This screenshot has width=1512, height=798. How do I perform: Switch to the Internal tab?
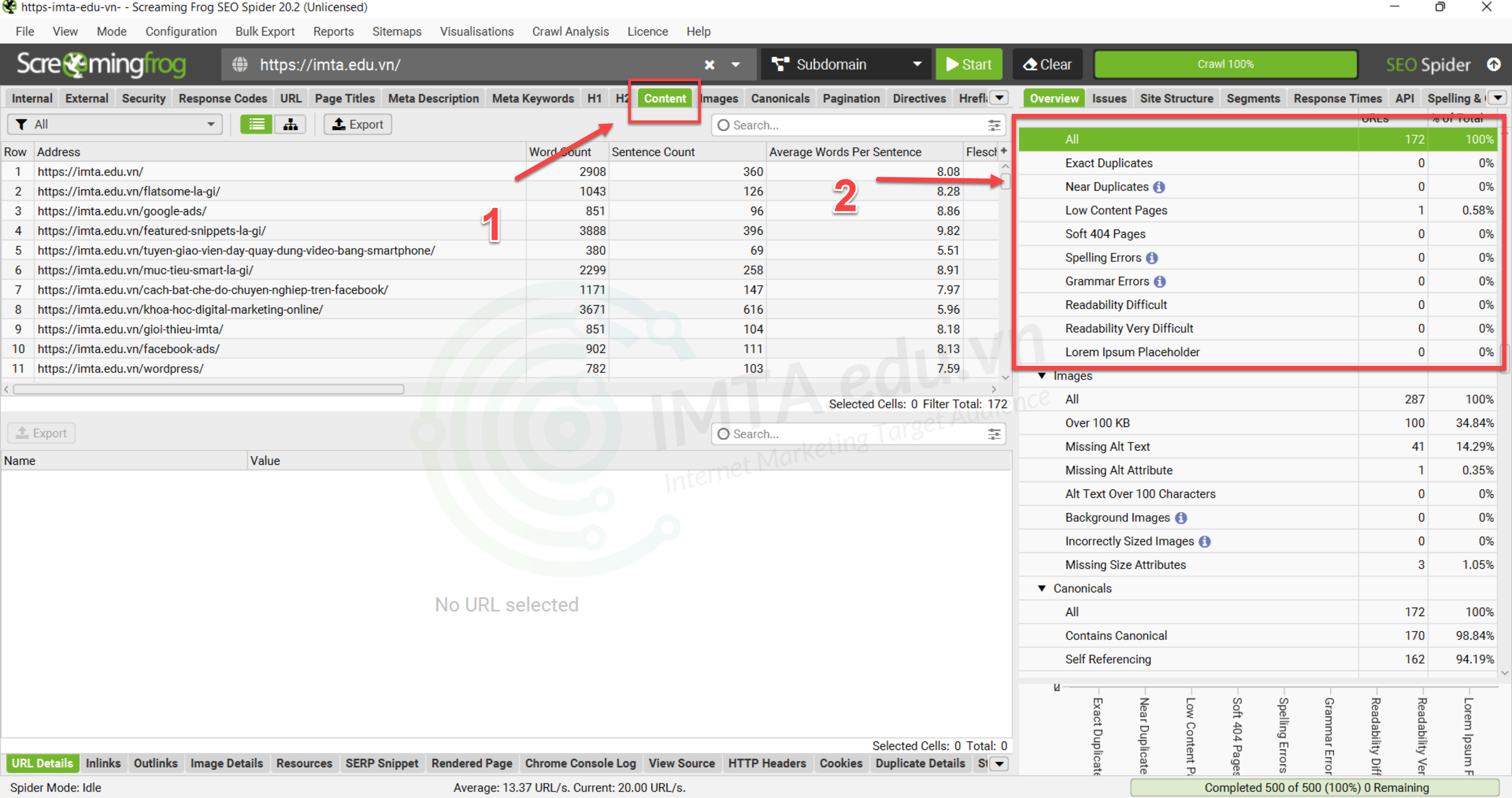coord(32,98)
